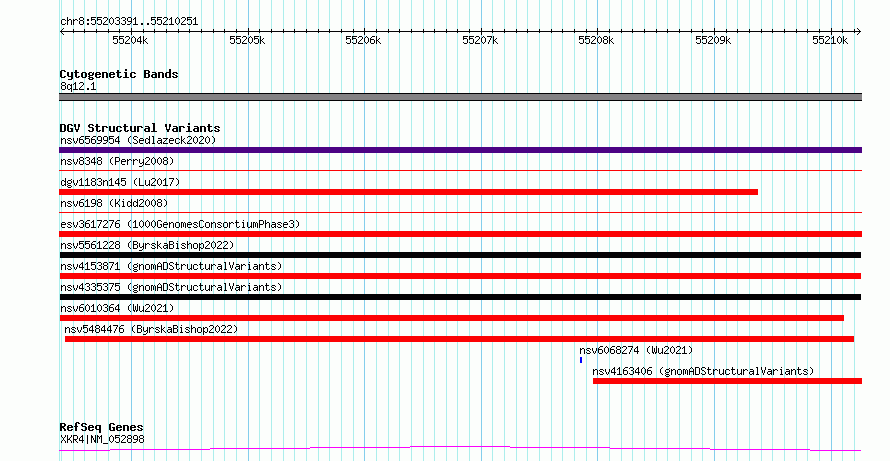
Task: Open variant label dgv1183n145 (Lu2017)
Action: (120, 182)
